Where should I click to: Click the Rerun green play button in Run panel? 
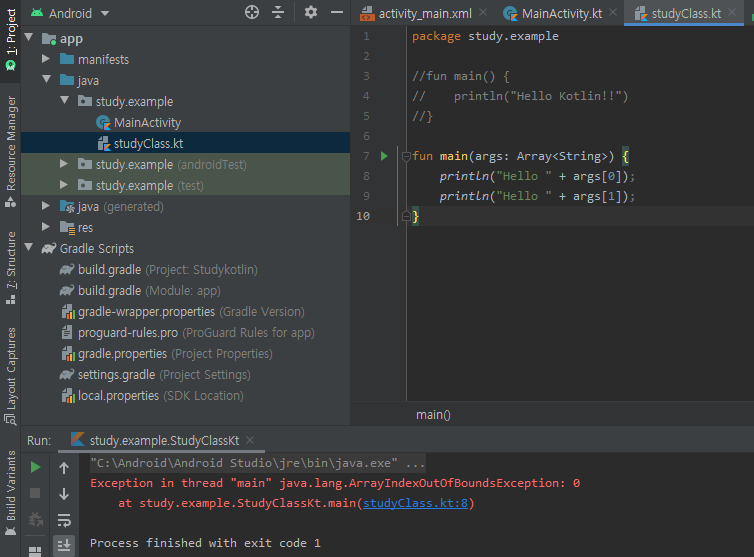point(36,467)
